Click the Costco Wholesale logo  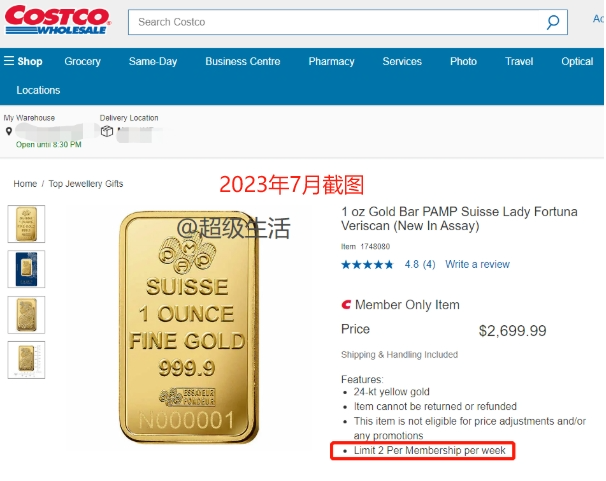coord(58,20)
